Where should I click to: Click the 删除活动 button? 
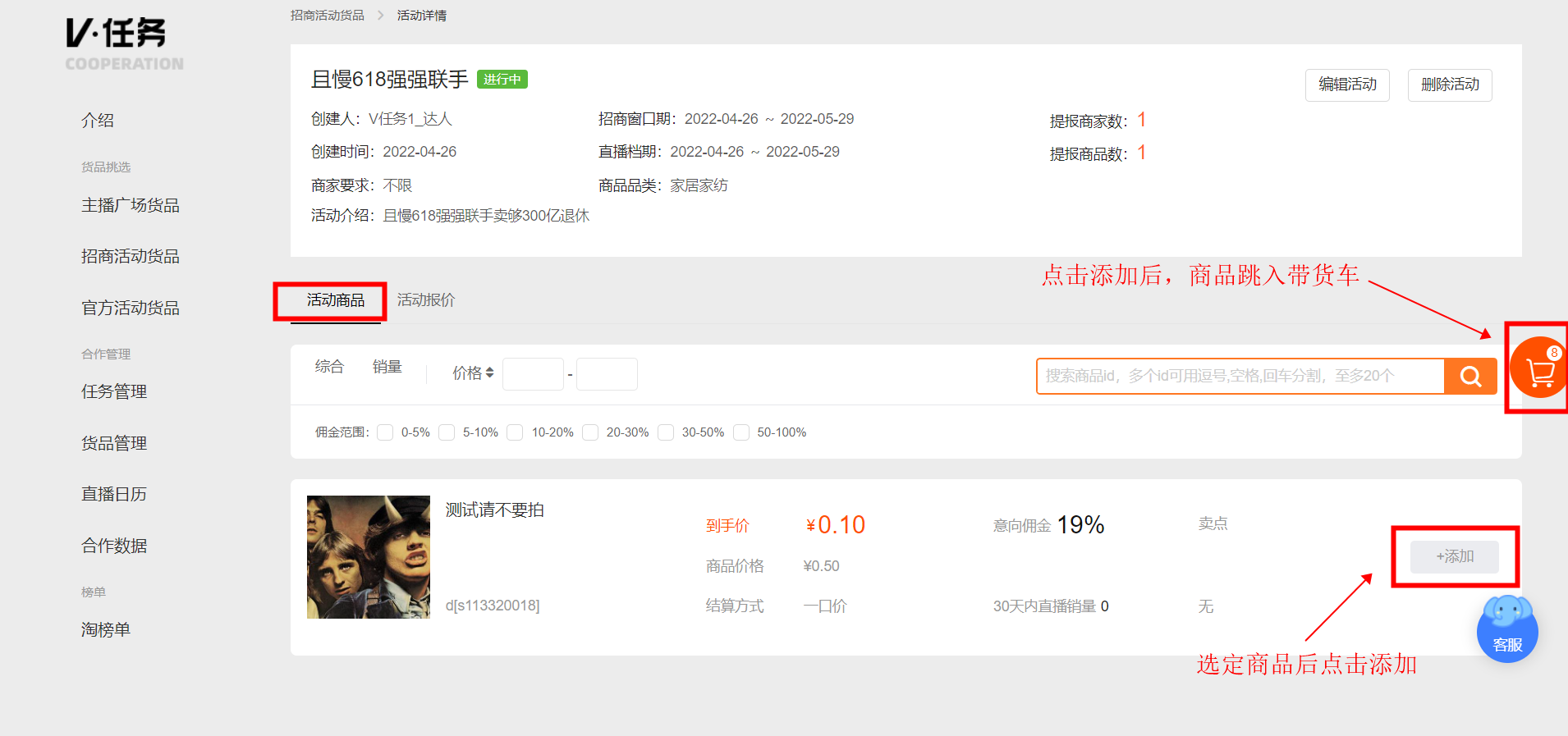coord(1450,85)
